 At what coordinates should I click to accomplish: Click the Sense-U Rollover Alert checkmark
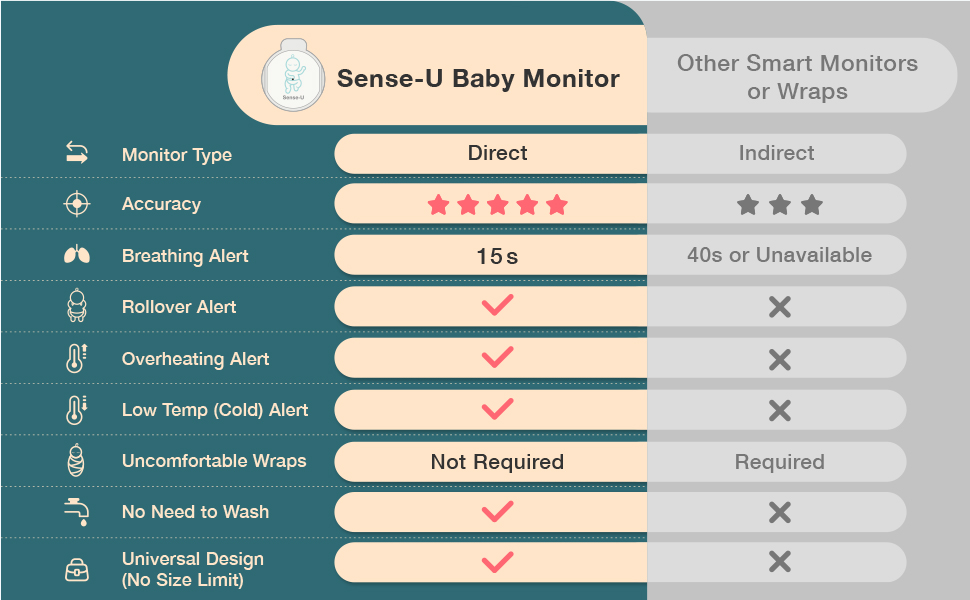(x=497, y=306)
